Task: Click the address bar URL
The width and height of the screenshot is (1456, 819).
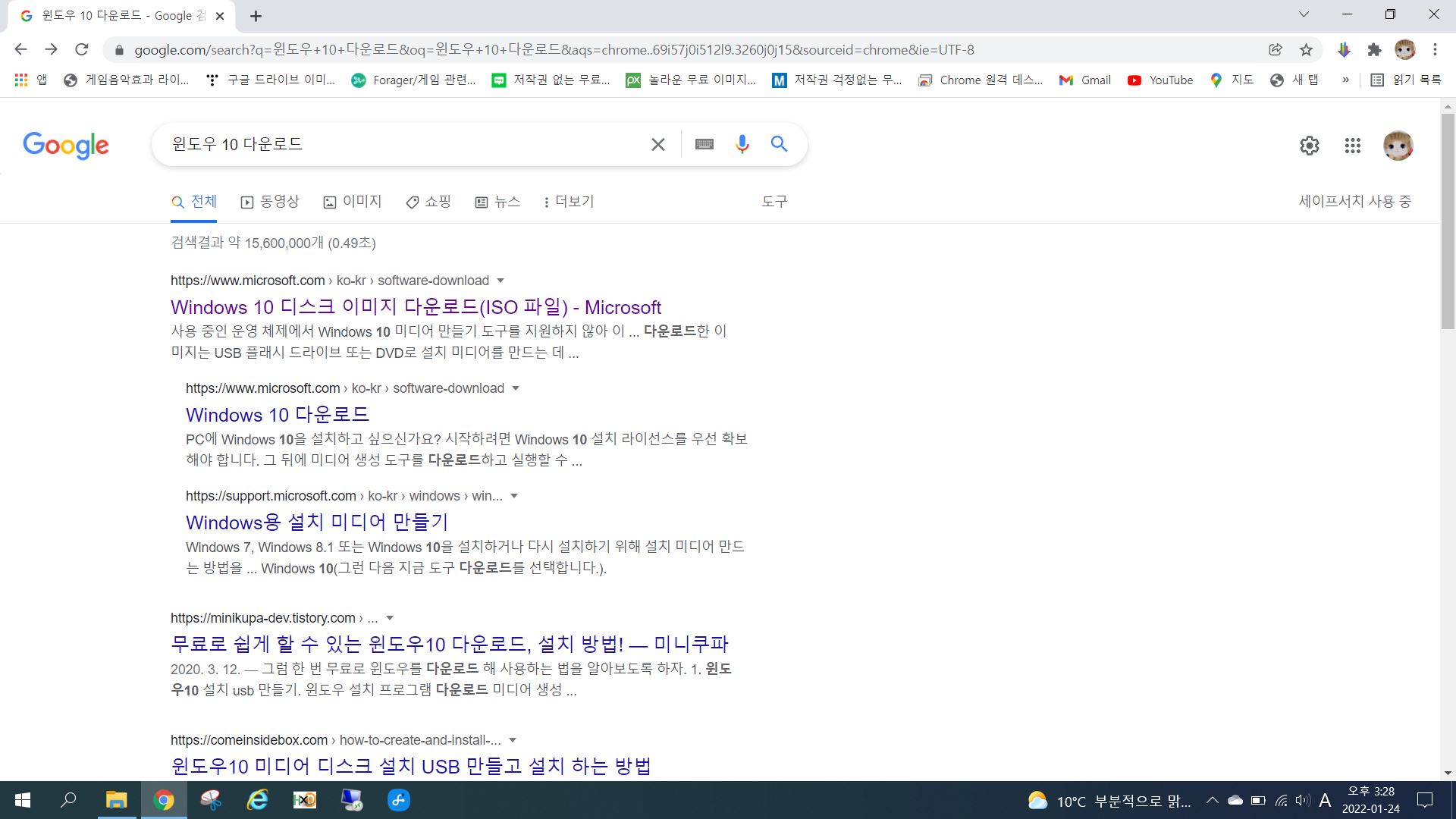Action: pos(554,50)
